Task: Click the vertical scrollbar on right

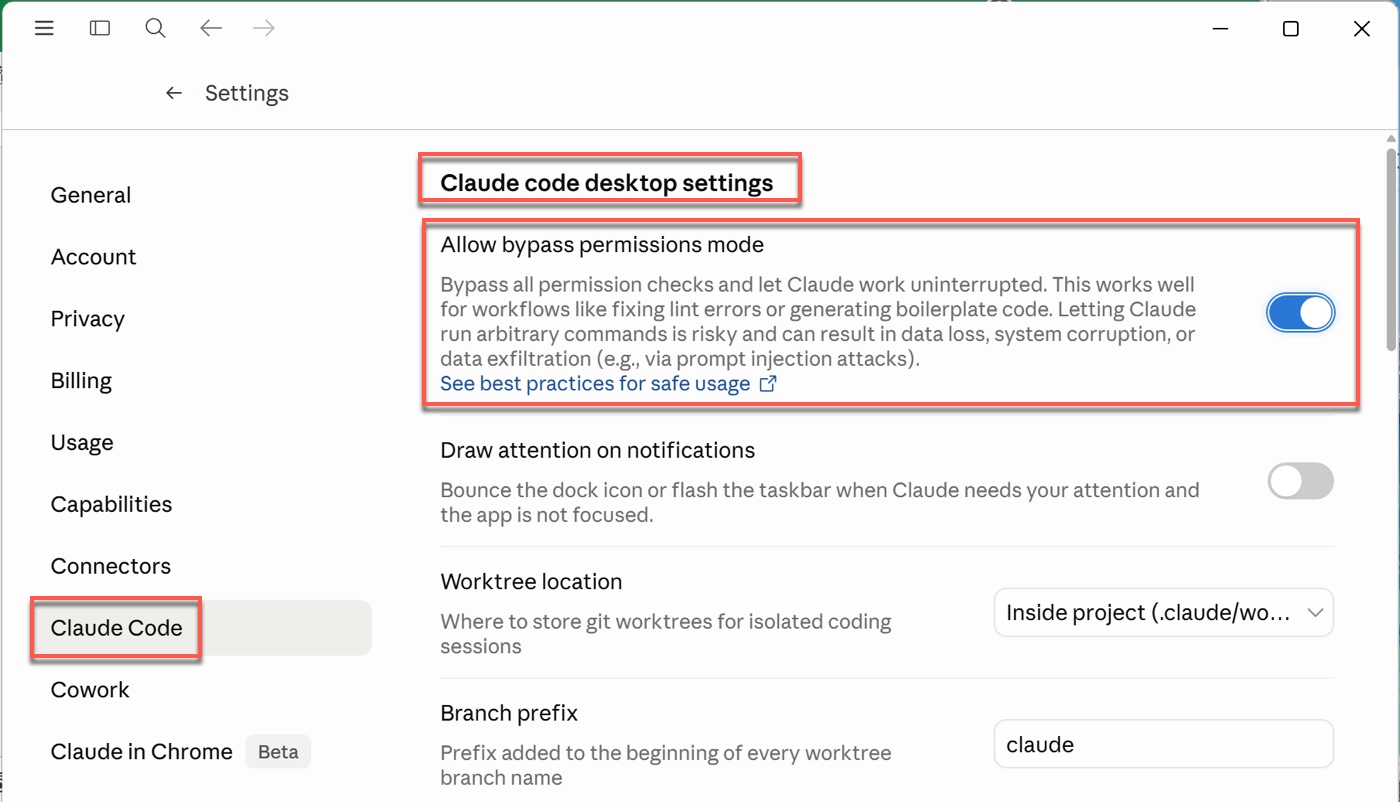Action: click(x=1391, y=250)
